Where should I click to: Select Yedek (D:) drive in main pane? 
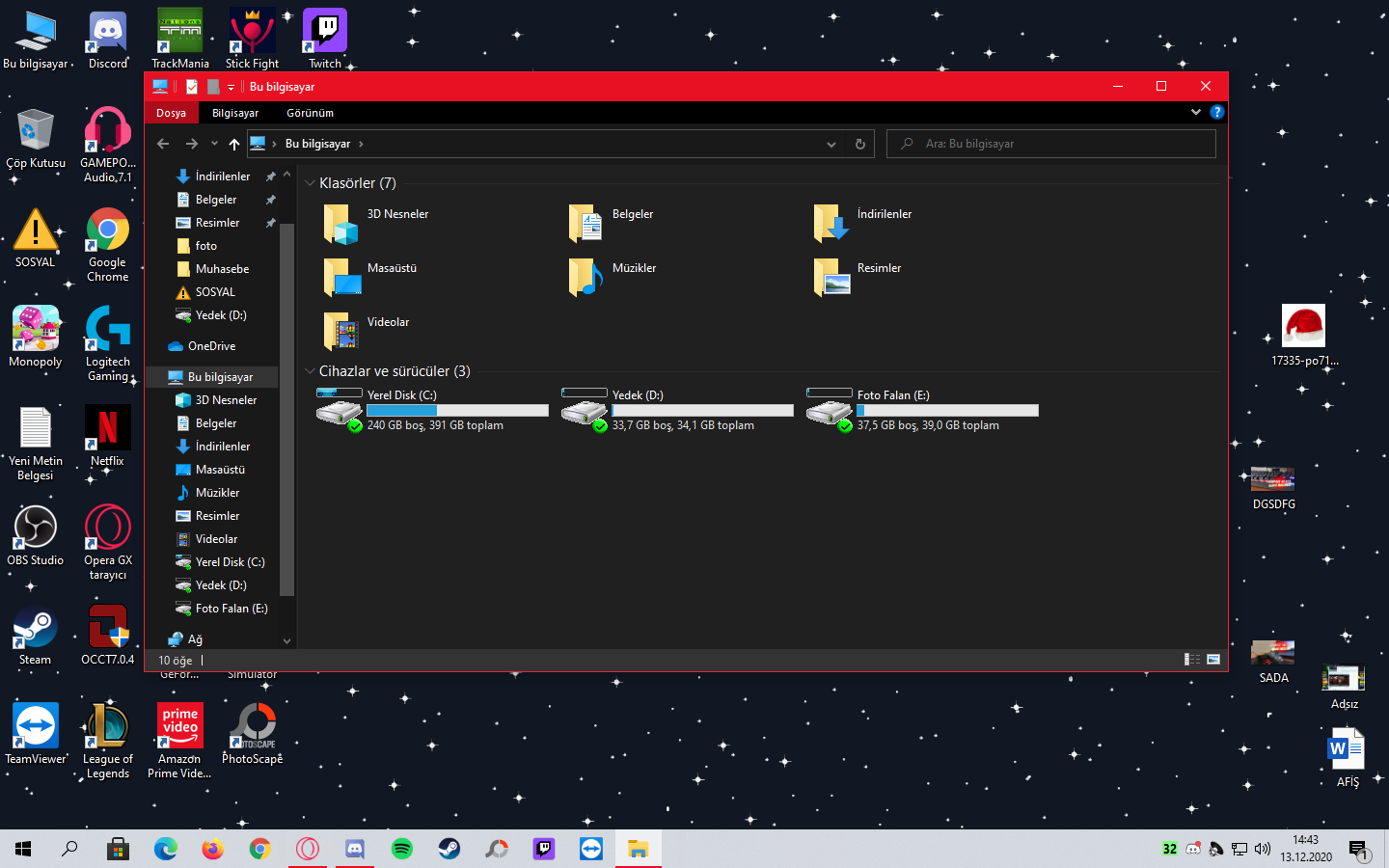[677, 410]
